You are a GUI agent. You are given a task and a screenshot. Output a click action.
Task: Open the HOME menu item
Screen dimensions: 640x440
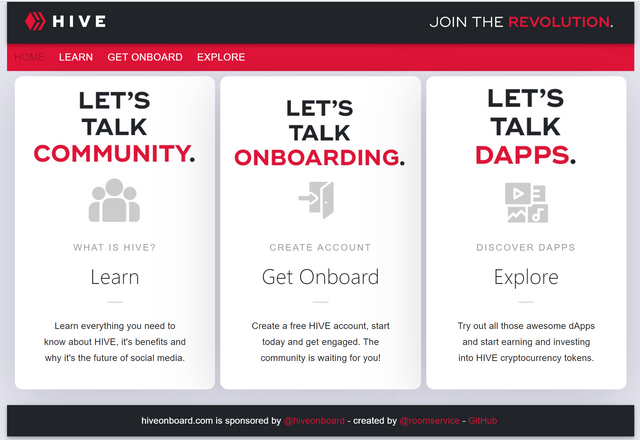29,57
